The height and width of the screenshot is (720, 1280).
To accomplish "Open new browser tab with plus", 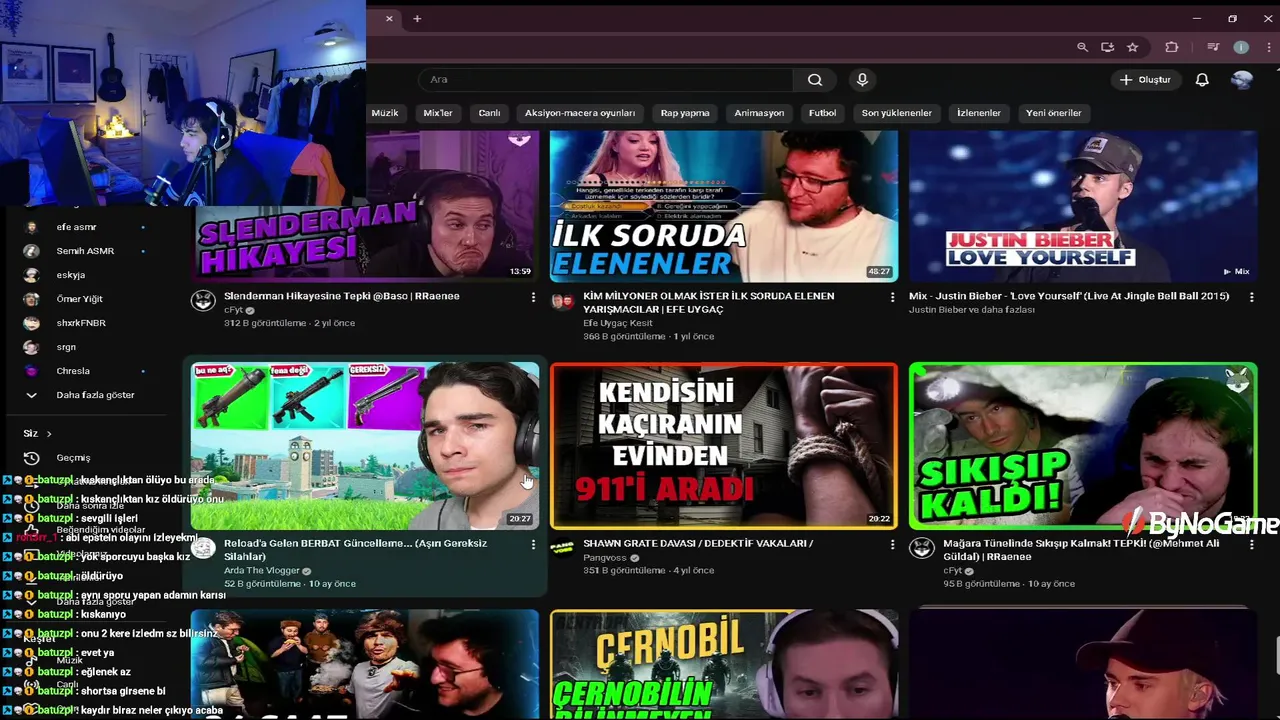I will 417,18.
